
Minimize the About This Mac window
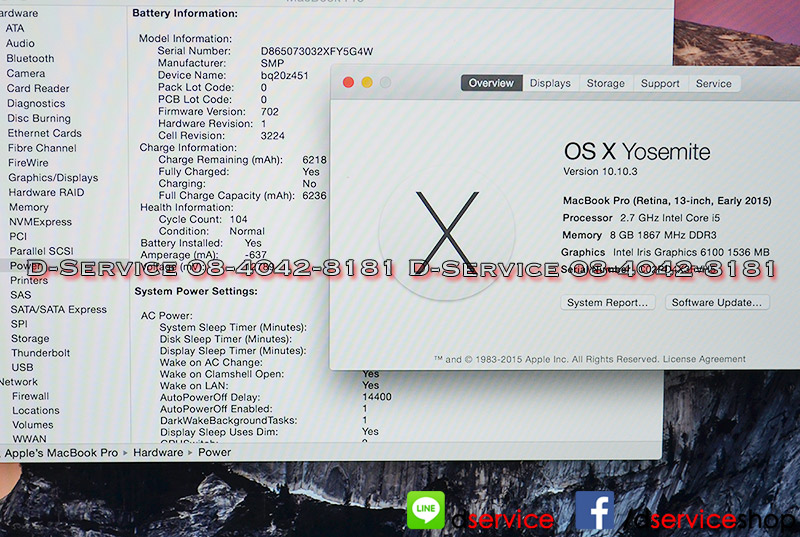(367, 82)
